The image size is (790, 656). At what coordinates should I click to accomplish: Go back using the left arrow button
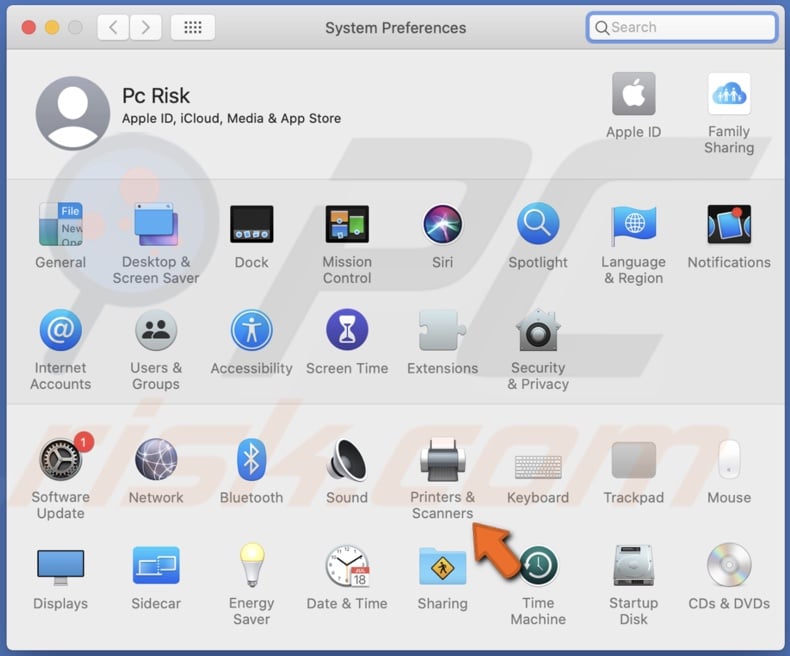pos(113,28)
